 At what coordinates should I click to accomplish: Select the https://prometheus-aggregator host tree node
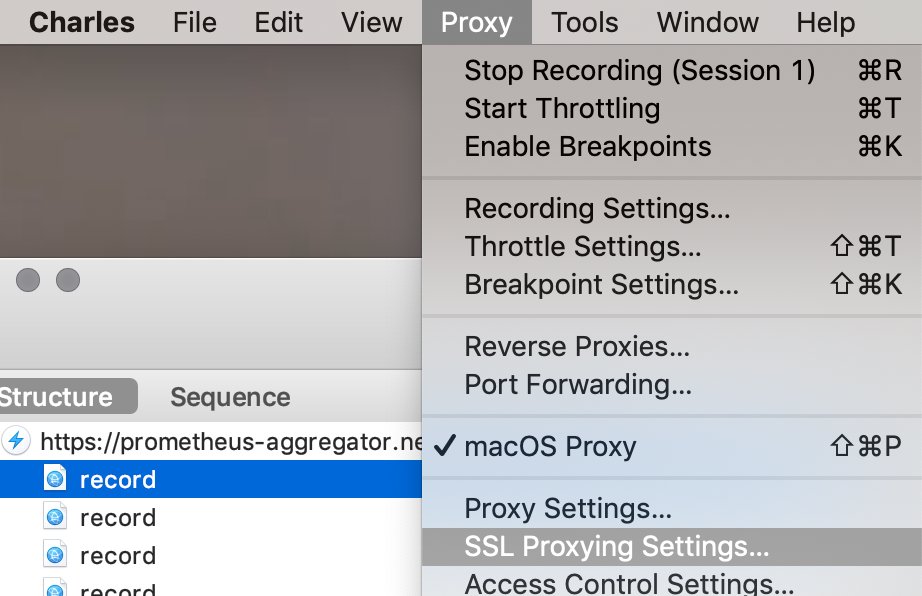click(x=211, y=441)
